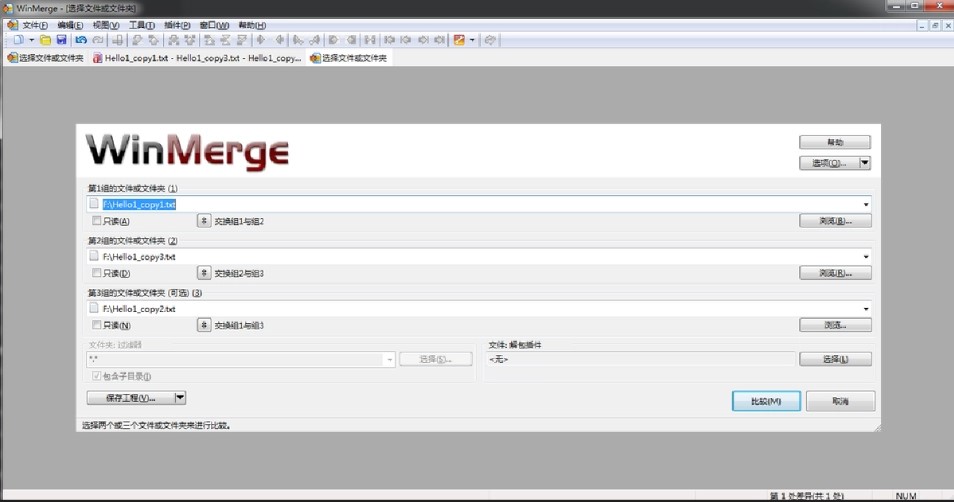Open the 插件(P) menu
The image size is (954, 502).
click(177, 25)
